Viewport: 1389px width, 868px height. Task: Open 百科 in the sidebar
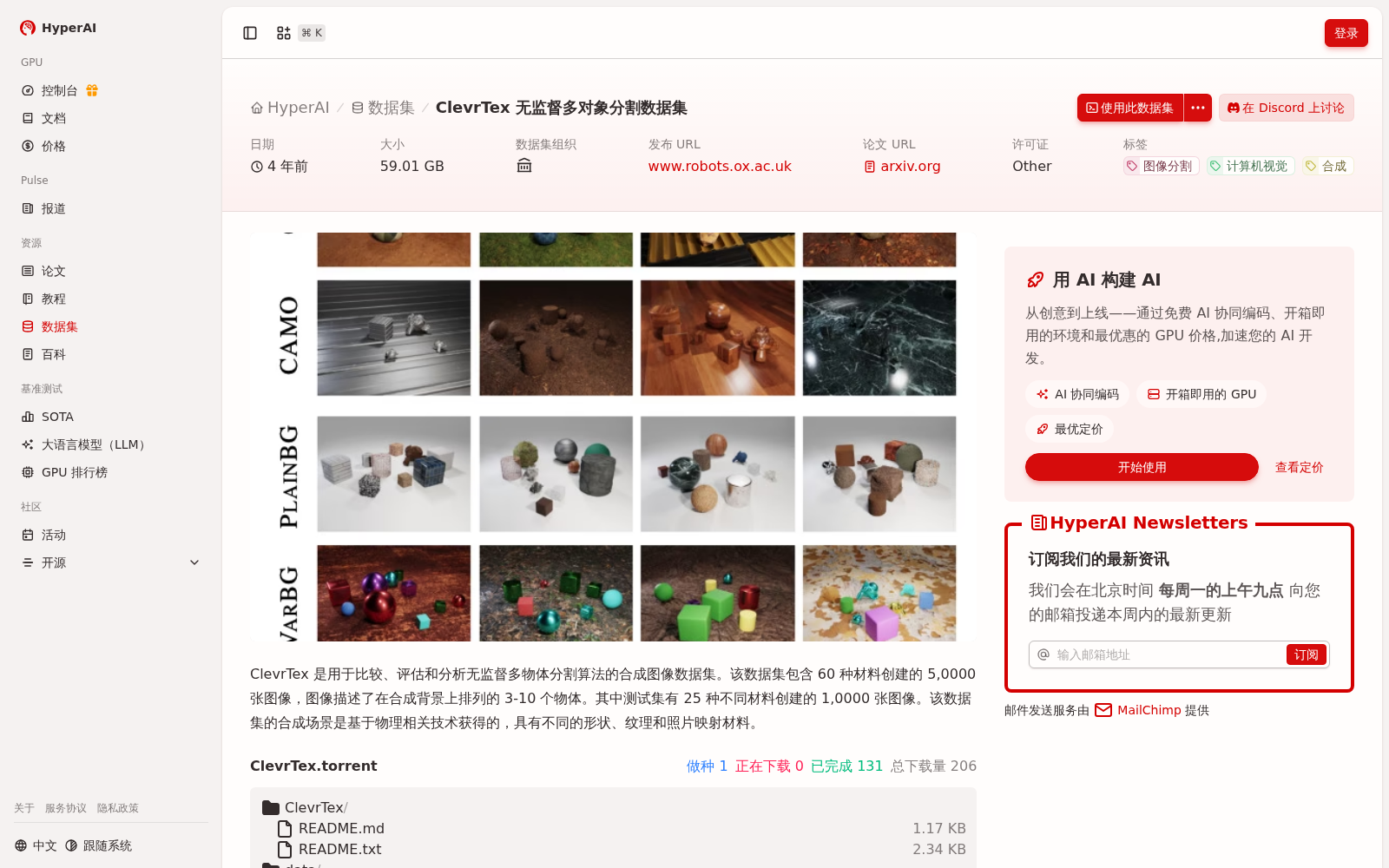54,354
